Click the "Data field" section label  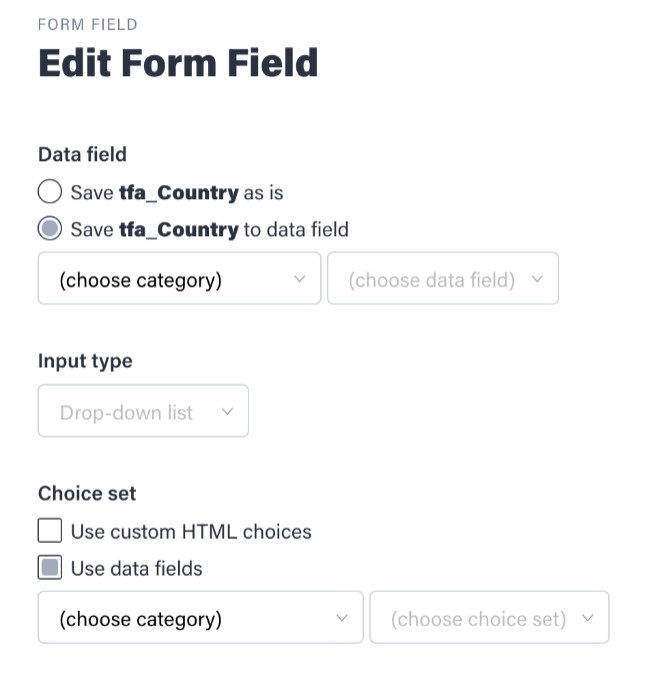(82, 154)
